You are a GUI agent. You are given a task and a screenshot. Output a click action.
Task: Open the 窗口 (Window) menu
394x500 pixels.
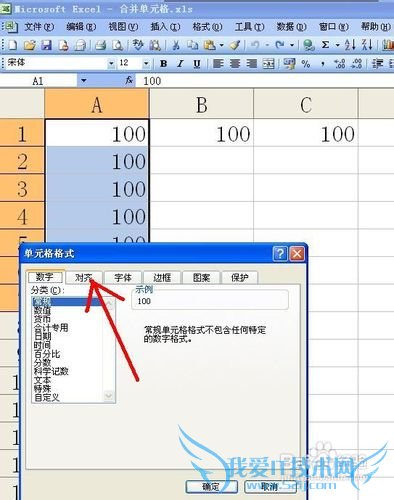pyautogui.click(x=334, y=26)
